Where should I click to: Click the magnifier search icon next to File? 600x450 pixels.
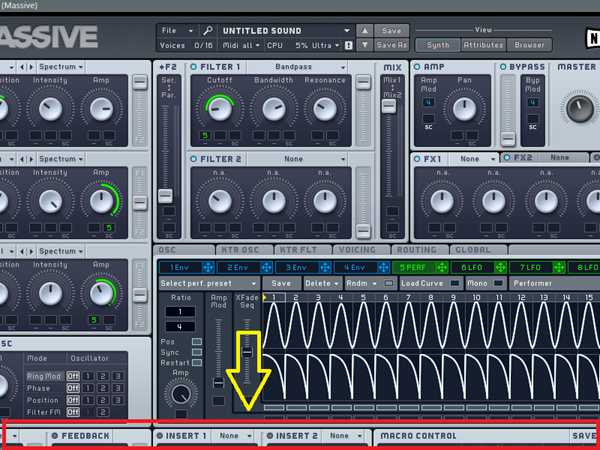coord(208,31)
